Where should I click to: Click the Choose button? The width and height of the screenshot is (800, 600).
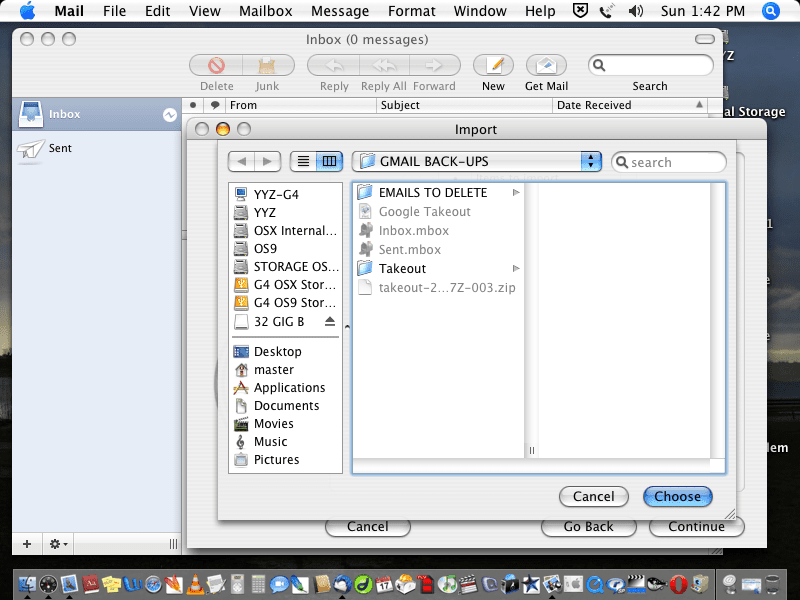[678, 496]
